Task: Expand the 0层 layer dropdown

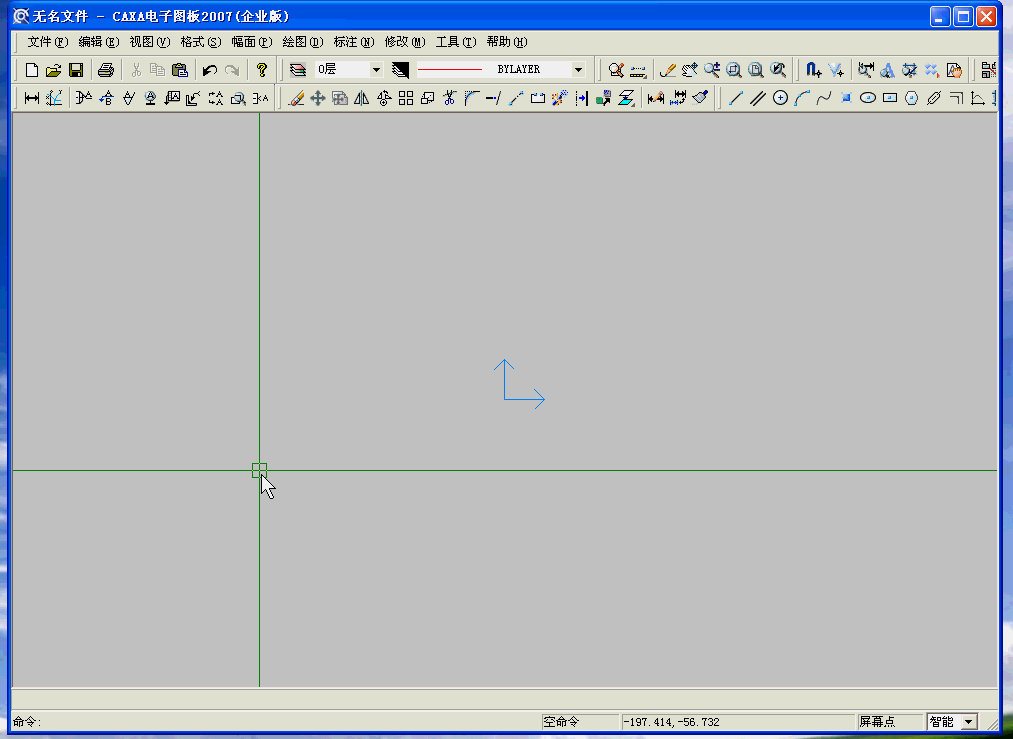Action: pos(376,70)
